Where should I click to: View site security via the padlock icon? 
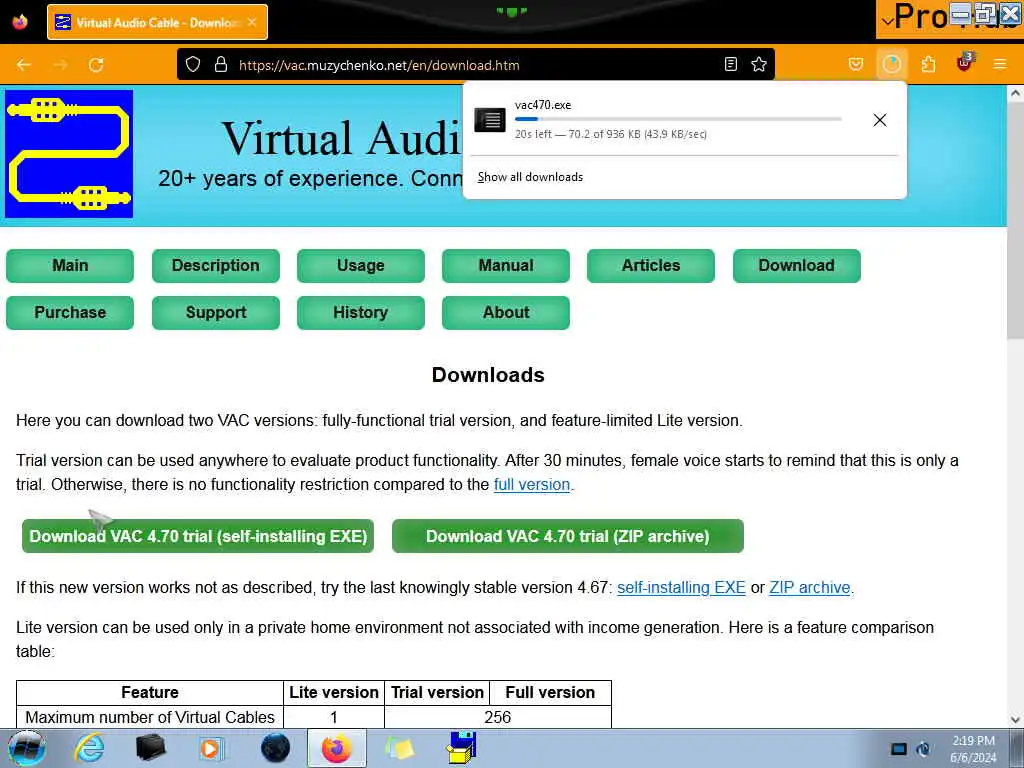coord(221,65)
